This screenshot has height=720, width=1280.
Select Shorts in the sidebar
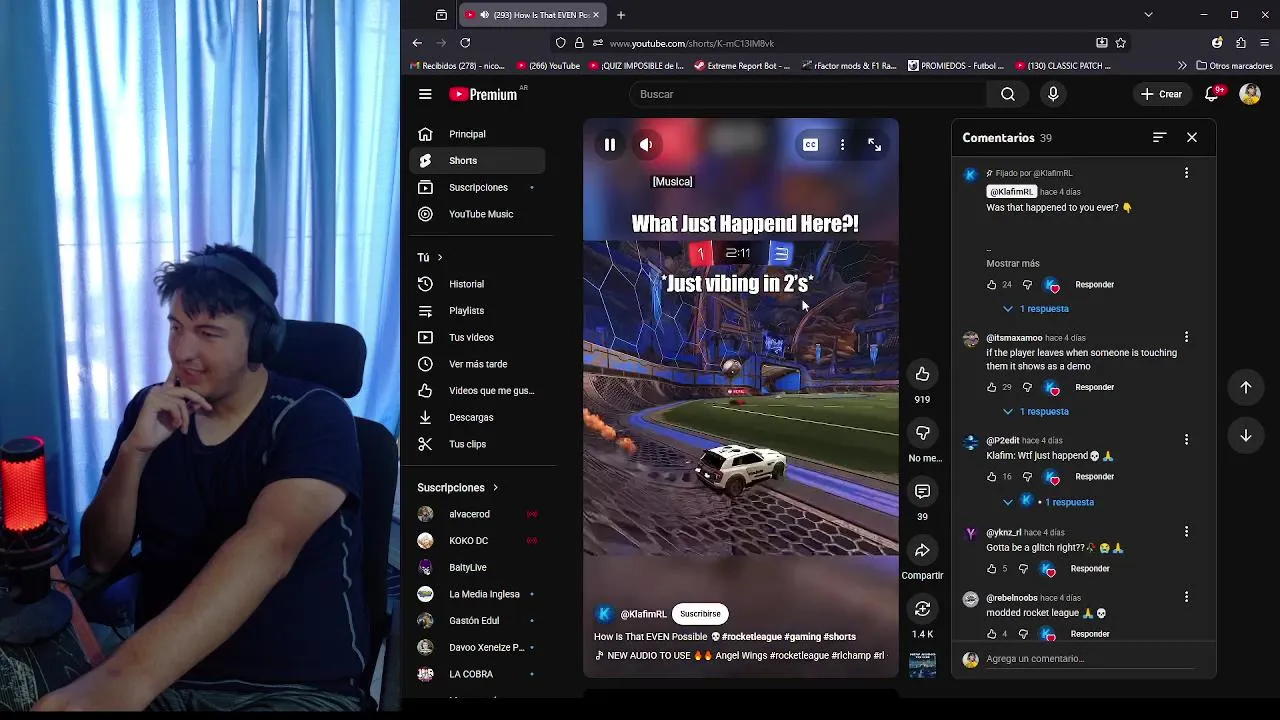click(477, 161)
